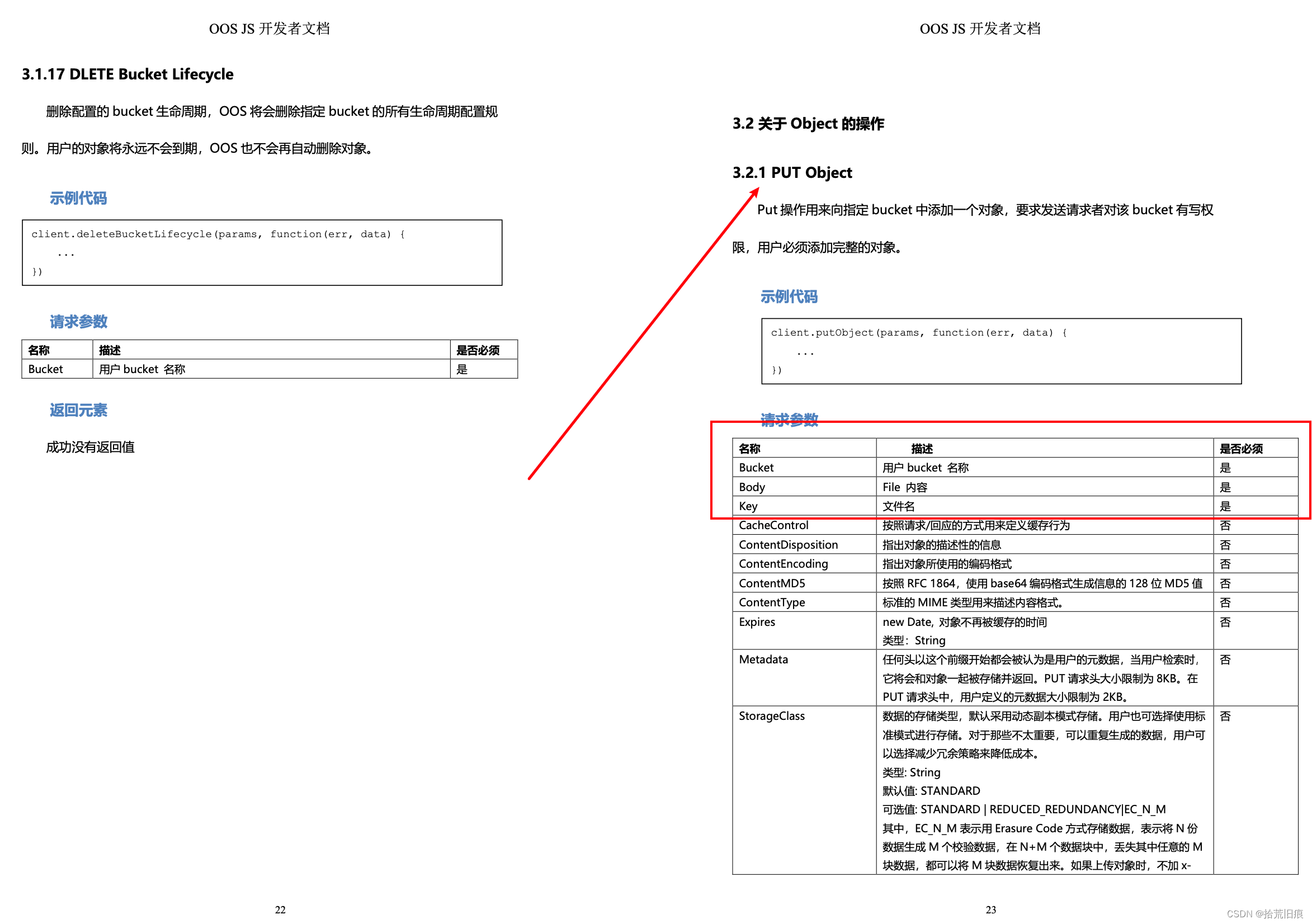The width and height of the screenshot is (1312, 924).
Task: Click the left page header 'OOS JS 开发者文档'
Action: (x=269, y=29)
